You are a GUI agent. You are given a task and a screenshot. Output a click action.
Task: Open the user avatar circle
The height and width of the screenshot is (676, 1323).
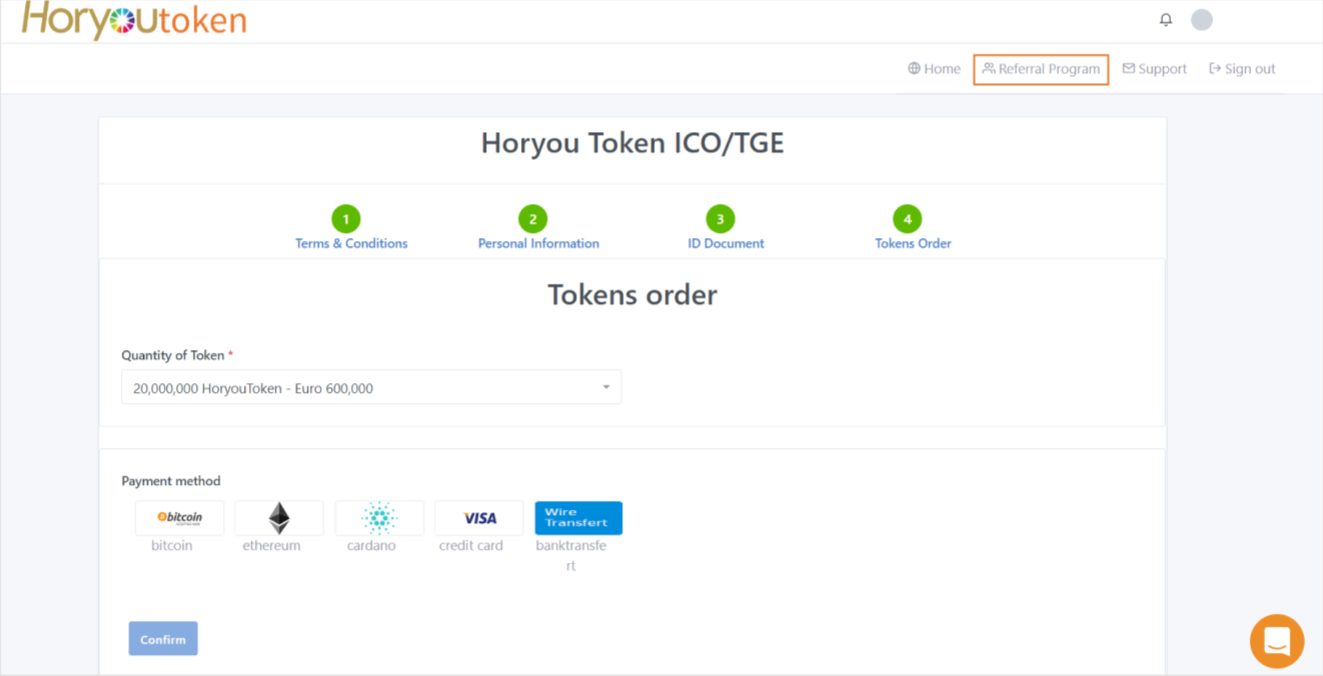tap(1202, 20)
